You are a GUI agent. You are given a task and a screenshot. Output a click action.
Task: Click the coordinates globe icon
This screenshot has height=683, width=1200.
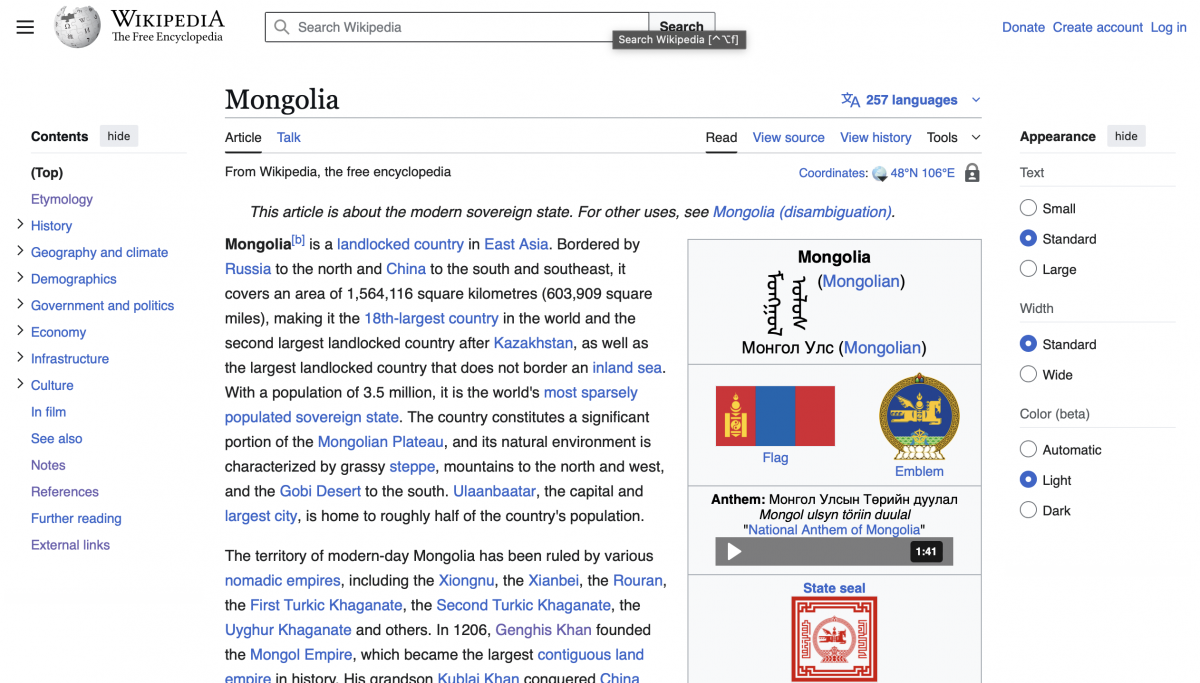coord(880,174)
